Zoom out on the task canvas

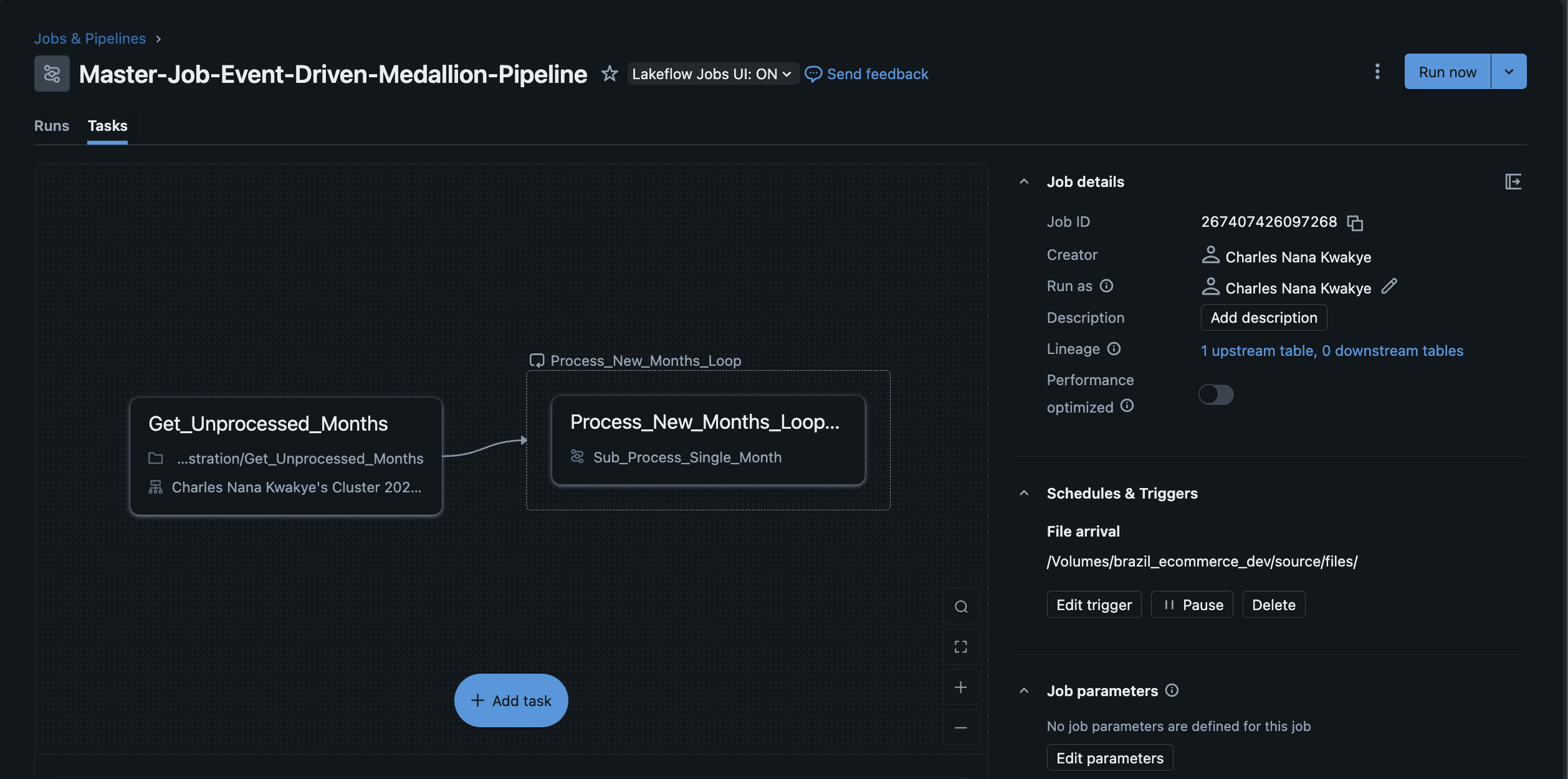[x=960, y=728]
